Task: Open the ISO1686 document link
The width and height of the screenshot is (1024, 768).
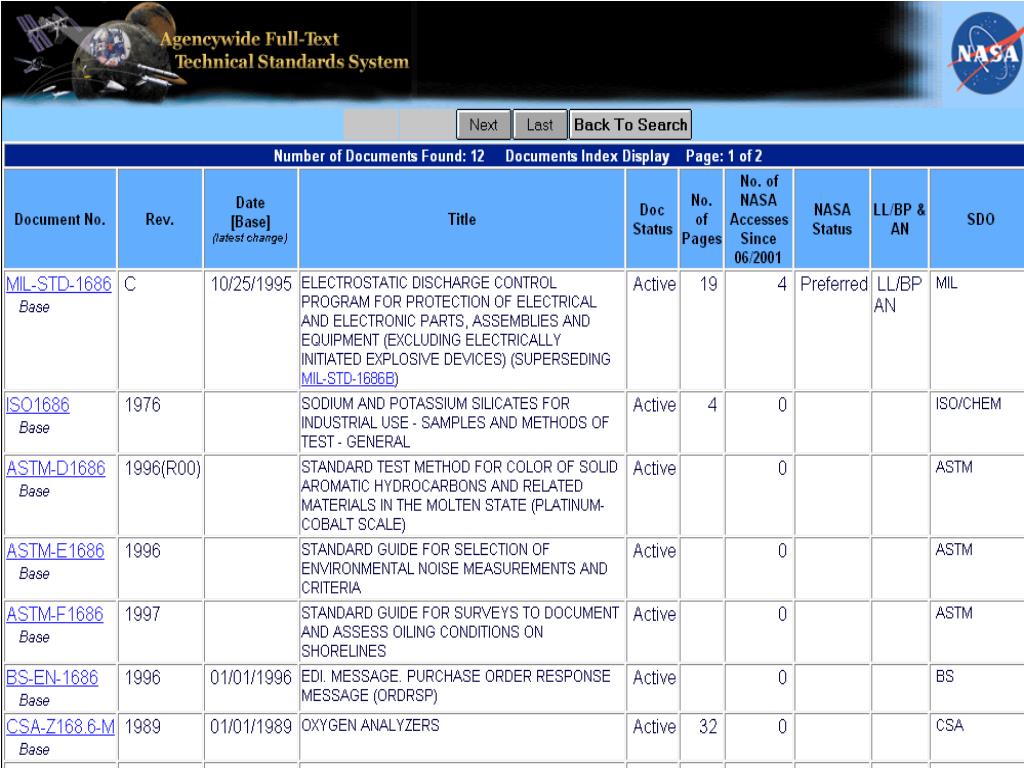Action: click(38, 405)
